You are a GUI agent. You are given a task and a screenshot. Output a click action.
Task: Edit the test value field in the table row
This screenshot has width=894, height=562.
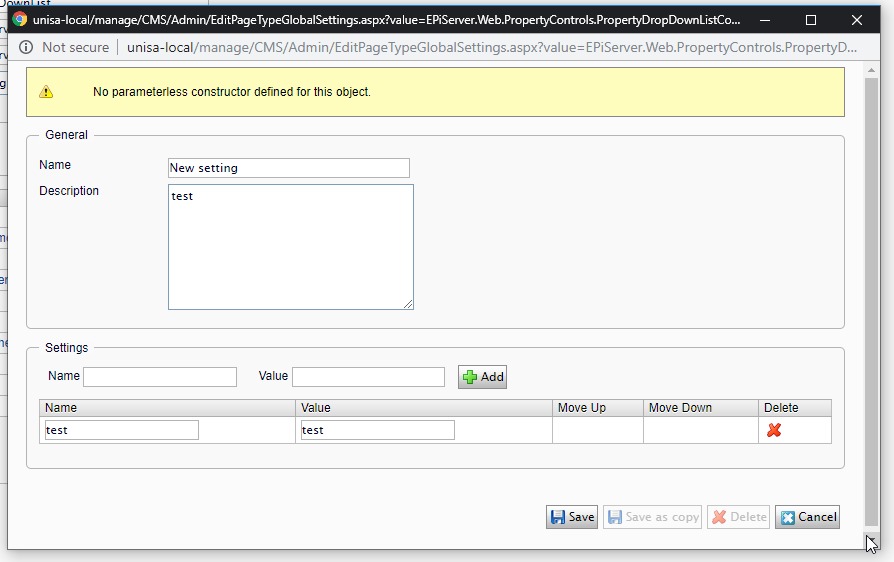(x=377, y=430)
